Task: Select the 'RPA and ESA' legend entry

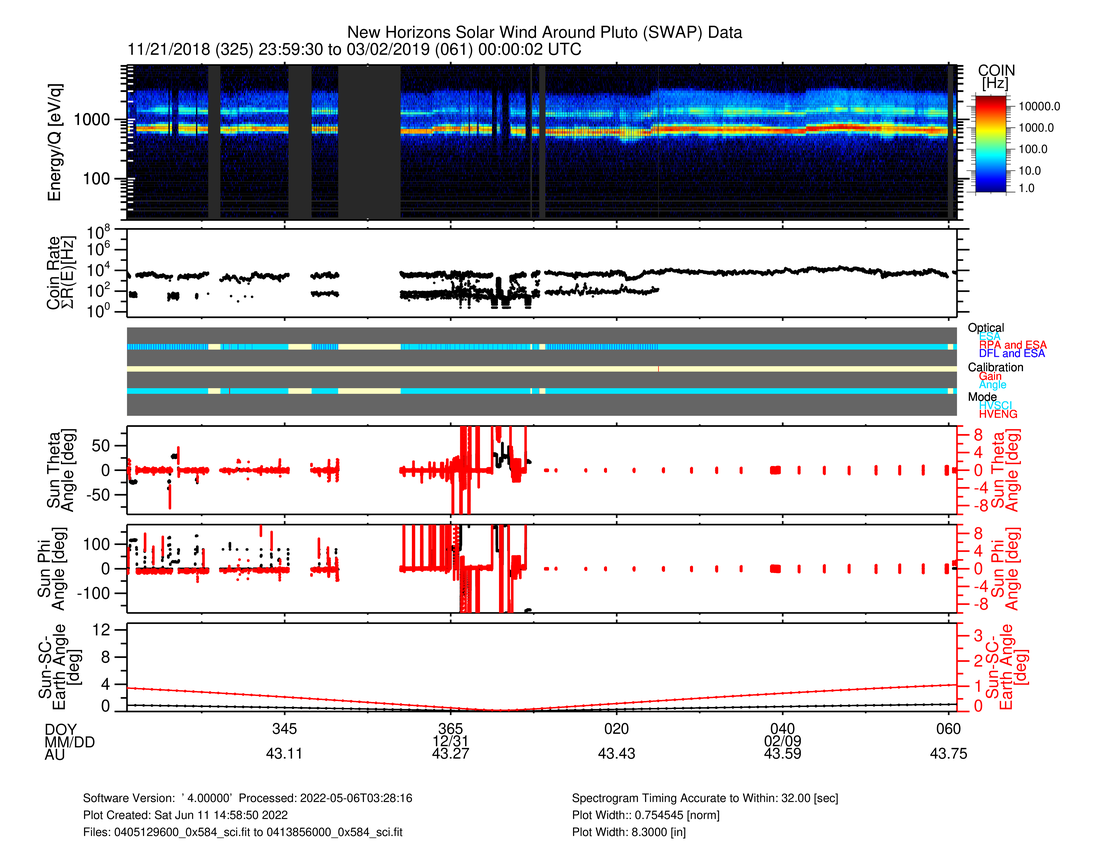Action: pyautogui.click(x=1012, y=345)
